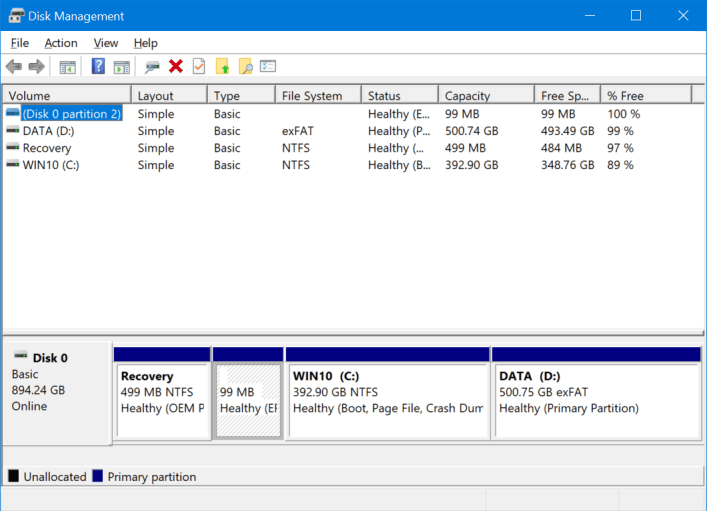Click the Online status under Disk 0
The height and width of the screenshot is (511, 707).
(29, 406)
